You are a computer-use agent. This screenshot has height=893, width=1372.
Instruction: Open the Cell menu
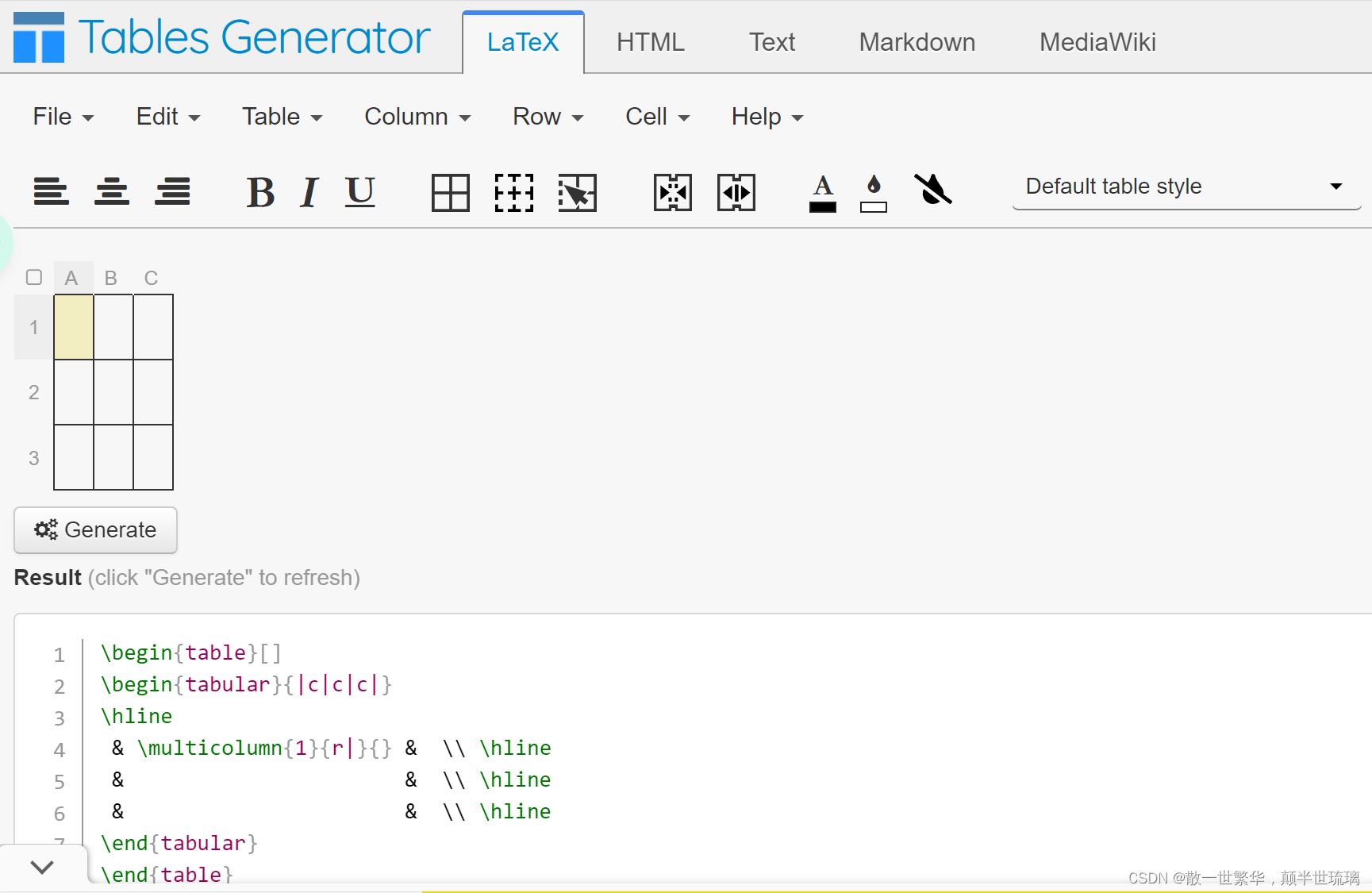[657, 117]
